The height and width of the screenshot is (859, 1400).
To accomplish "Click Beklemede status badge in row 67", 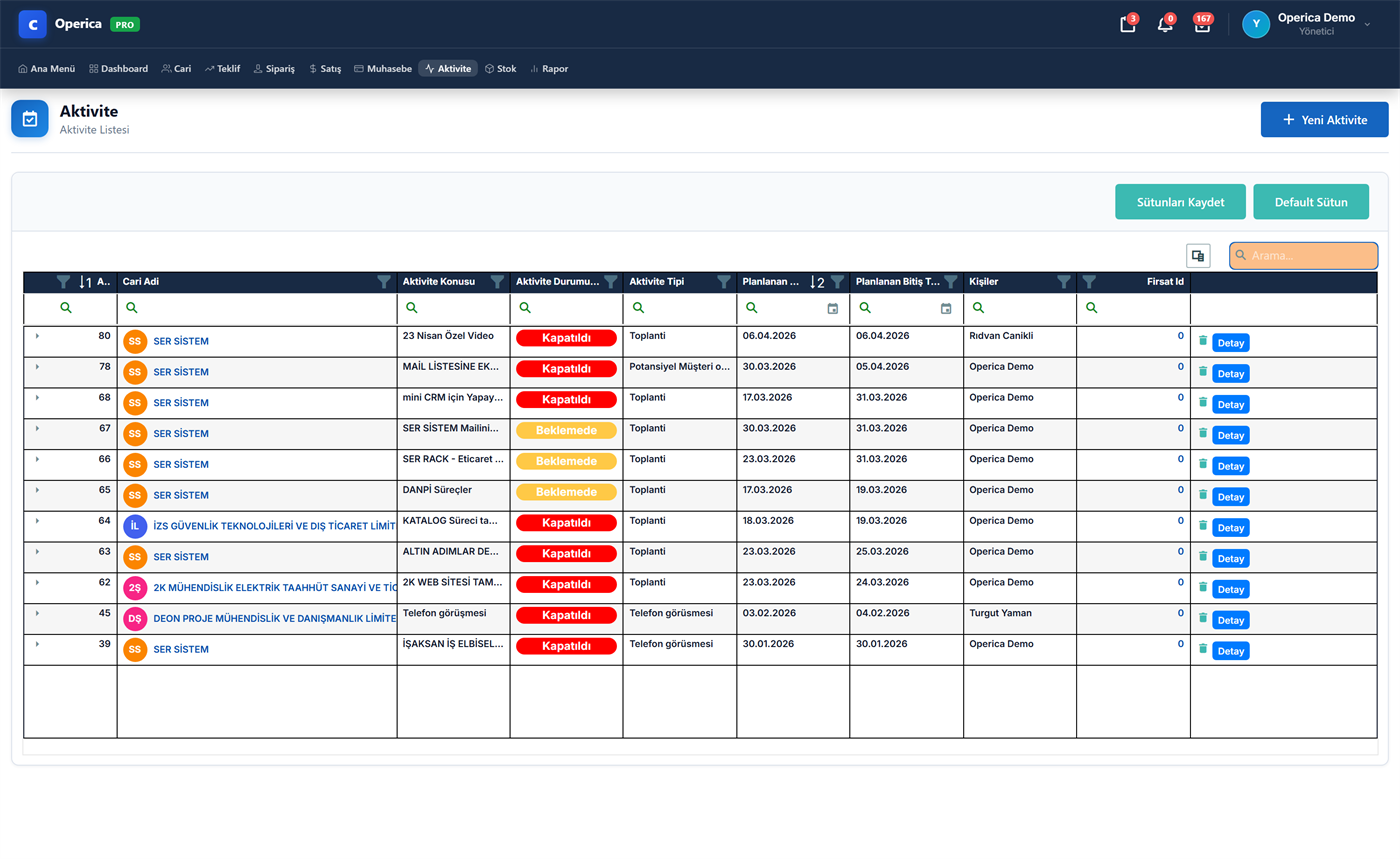I will [566, 430].
